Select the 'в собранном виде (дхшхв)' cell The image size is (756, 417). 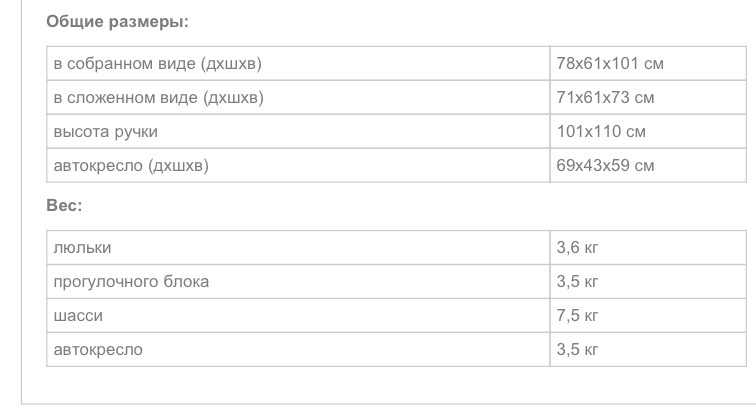pyautogui.click(x=157, y=64)
